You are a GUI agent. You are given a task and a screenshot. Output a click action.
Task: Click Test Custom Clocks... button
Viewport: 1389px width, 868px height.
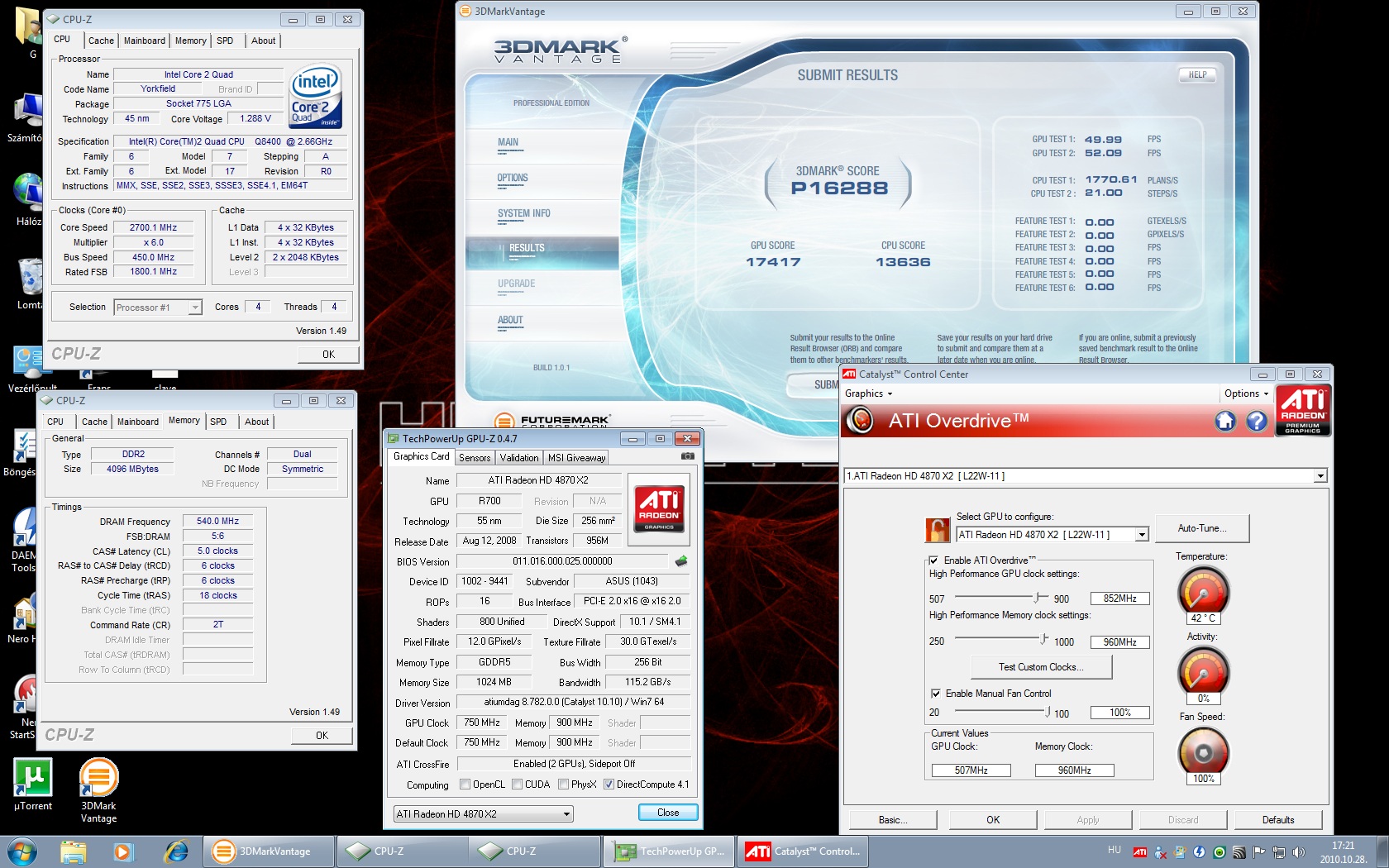point(1041,667)
